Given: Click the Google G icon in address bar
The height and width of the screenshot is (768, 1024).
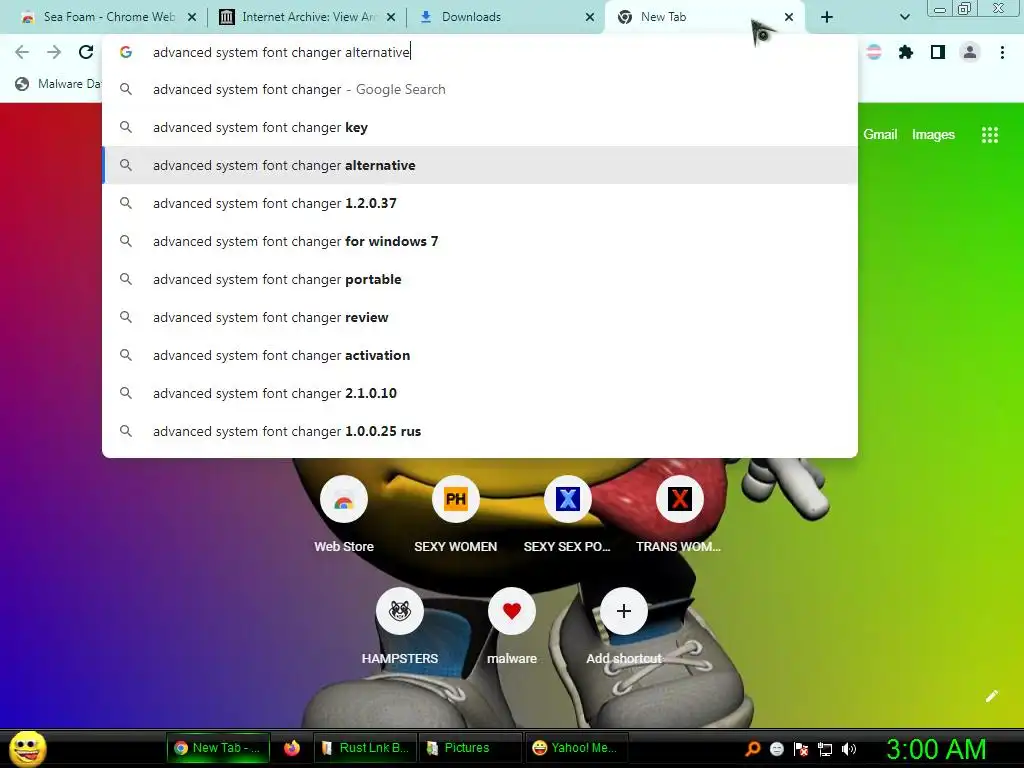Looking at the screenshot, I should click(x=126, y=52).
